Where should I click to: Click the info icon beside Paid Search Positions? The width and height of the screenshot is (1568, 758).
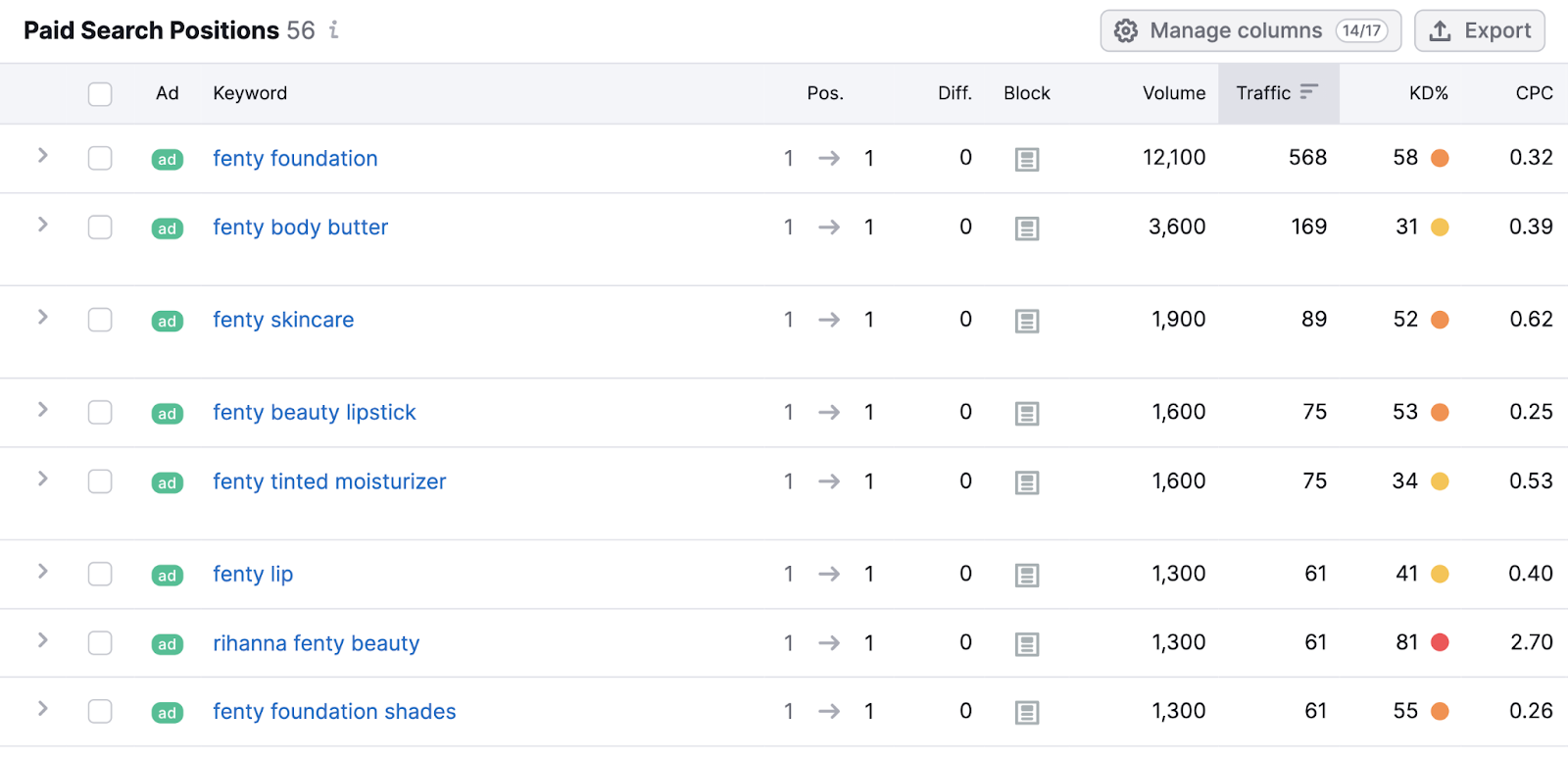[333, 30]
